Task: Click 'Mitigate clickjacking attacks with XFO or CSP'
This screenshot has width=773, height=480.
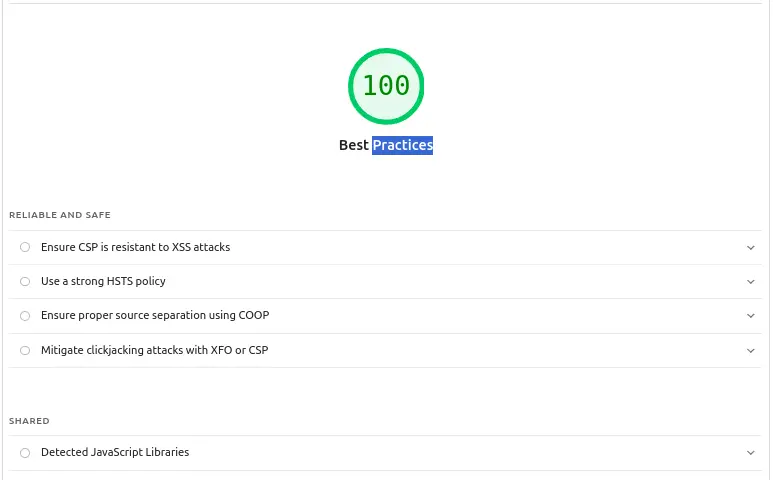Action: click(x=154, y=350)
